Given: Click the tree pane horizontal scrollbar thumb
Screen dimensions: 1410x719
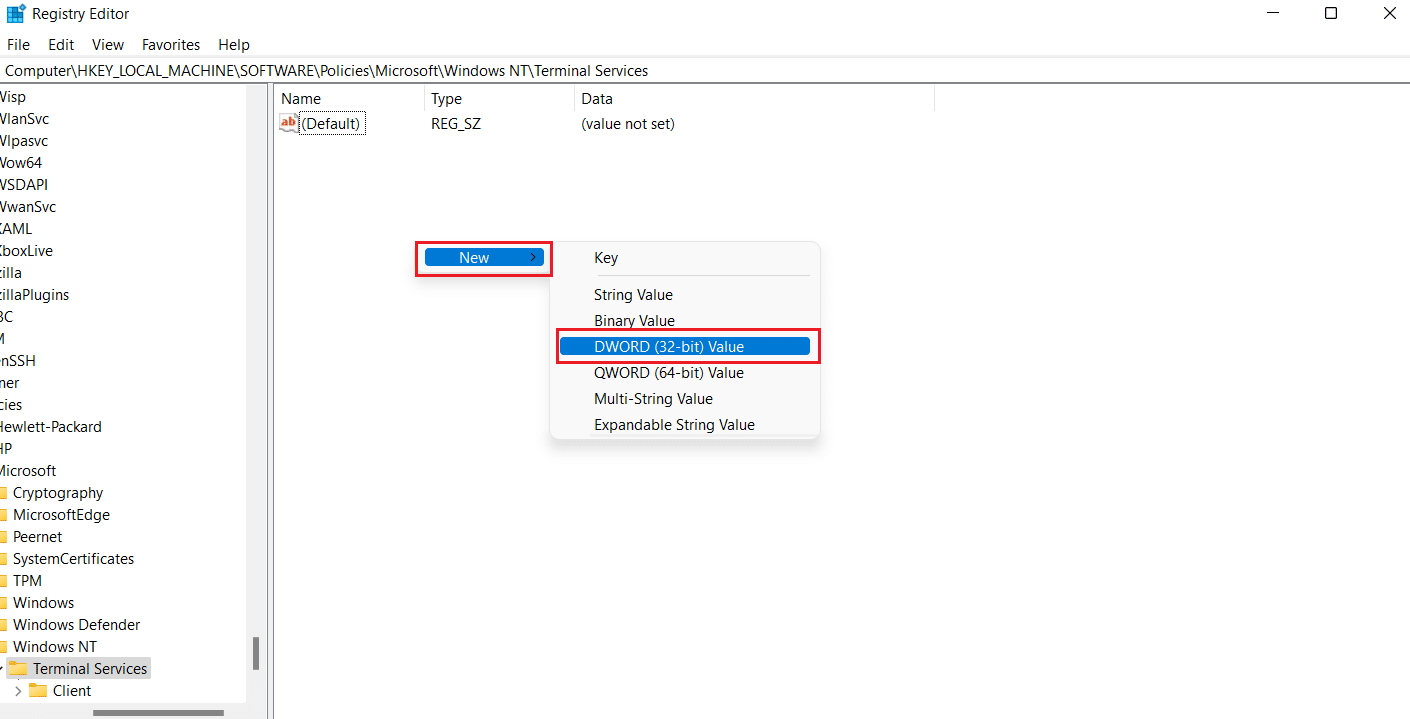Looking at the screenshot, I should pyautogui.click(x=158, y=713).
